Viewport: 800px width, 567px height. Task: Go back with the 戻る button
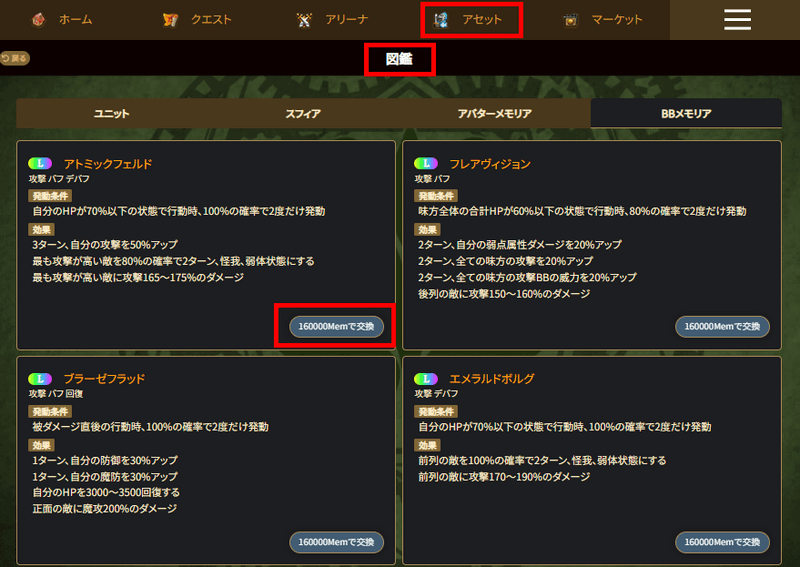tap(15, 58)
